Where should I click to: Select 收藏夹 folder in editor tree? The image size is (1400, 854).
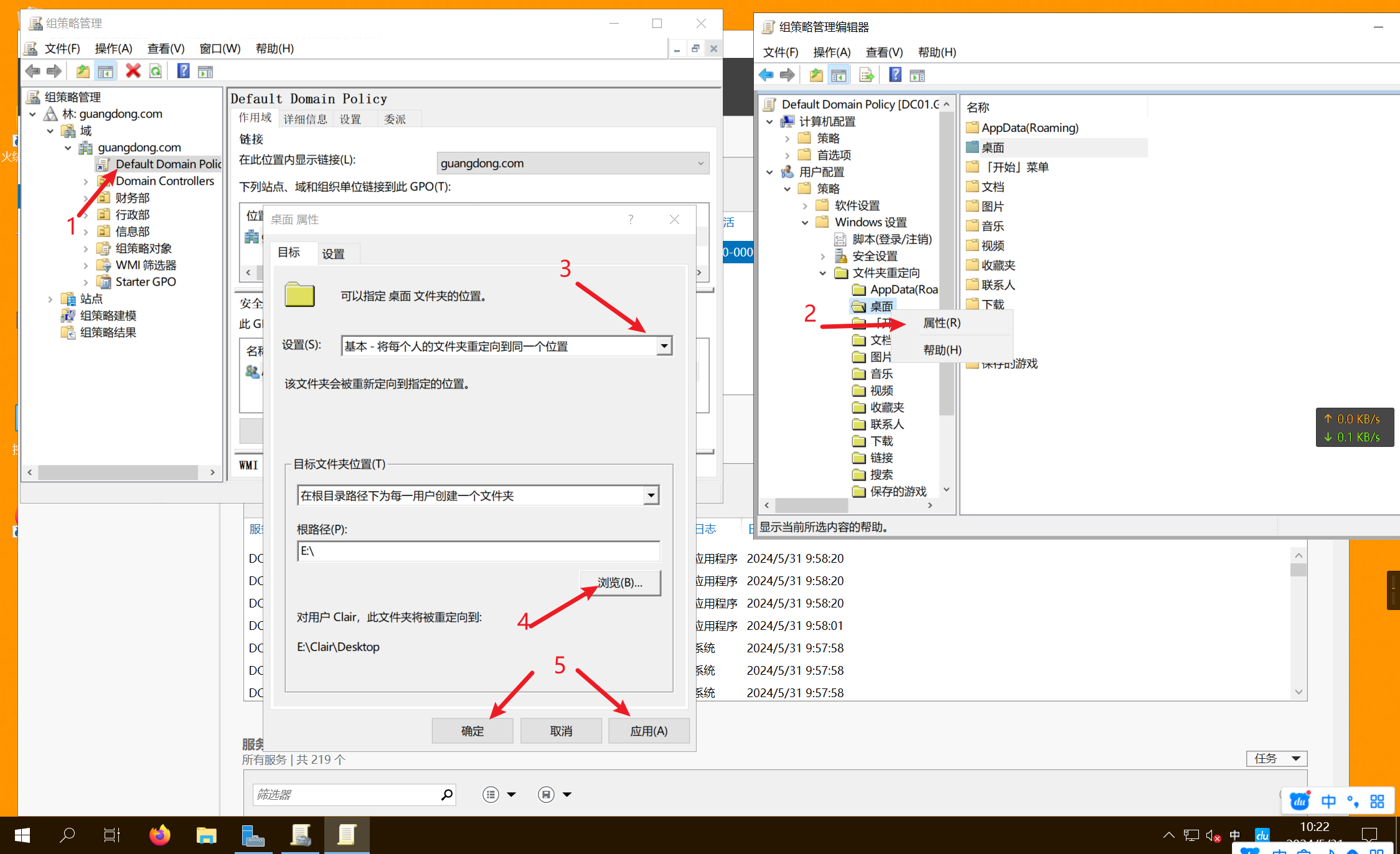point(886,407)
